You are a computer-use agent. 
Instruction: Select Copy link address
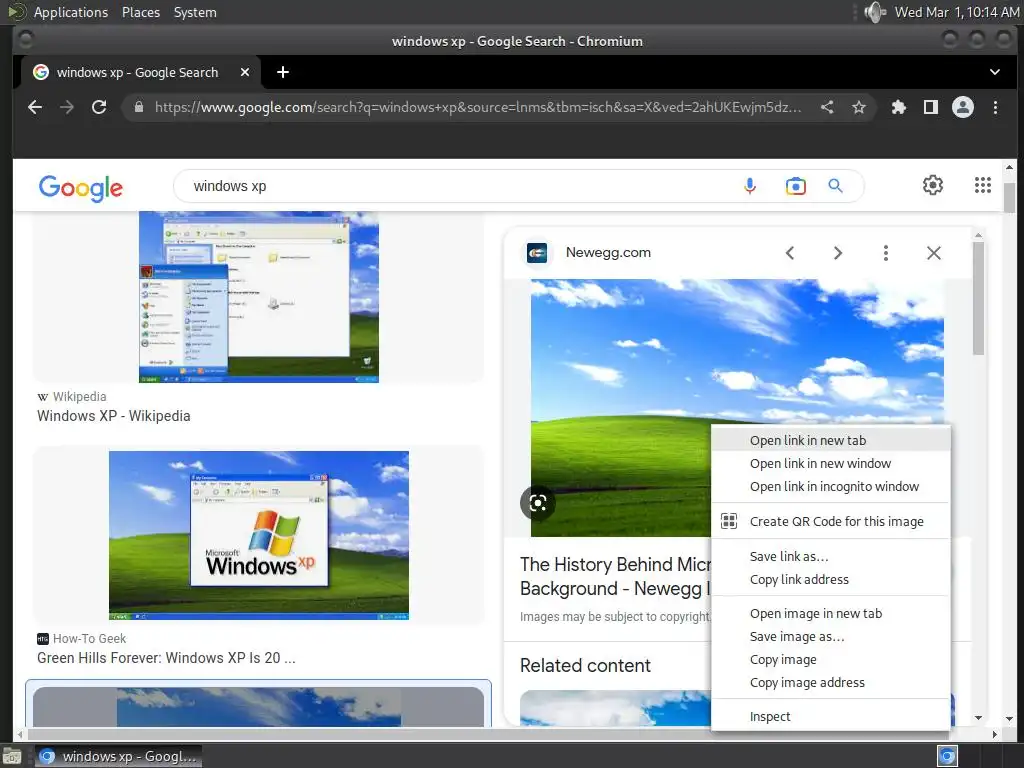point(830,579)
